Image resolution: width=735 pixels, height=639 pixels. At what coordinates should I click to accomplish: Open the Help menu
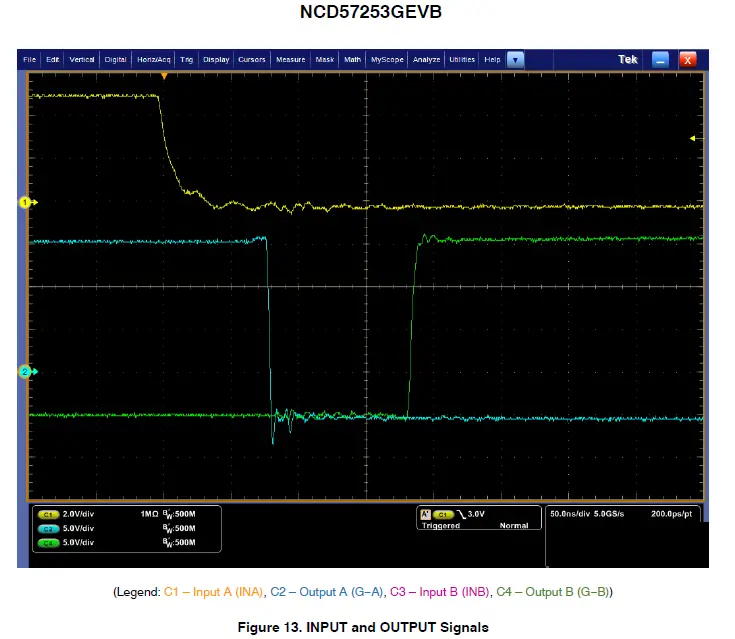click(x=492, y=60)
